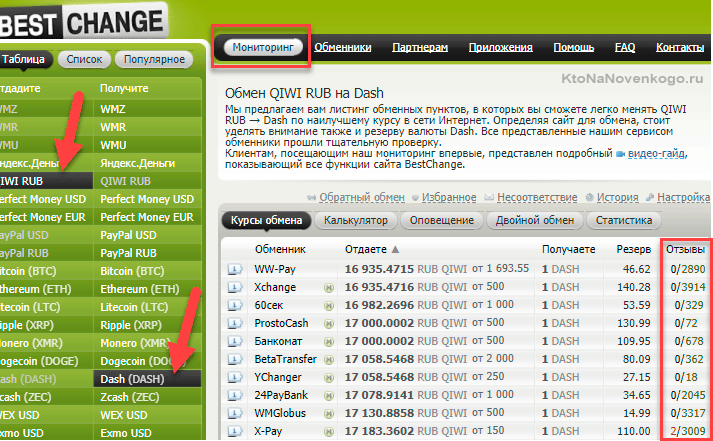Click the info icon for 24PayBank row
This screenshot has height=441, width=713.
click(235, 395)
